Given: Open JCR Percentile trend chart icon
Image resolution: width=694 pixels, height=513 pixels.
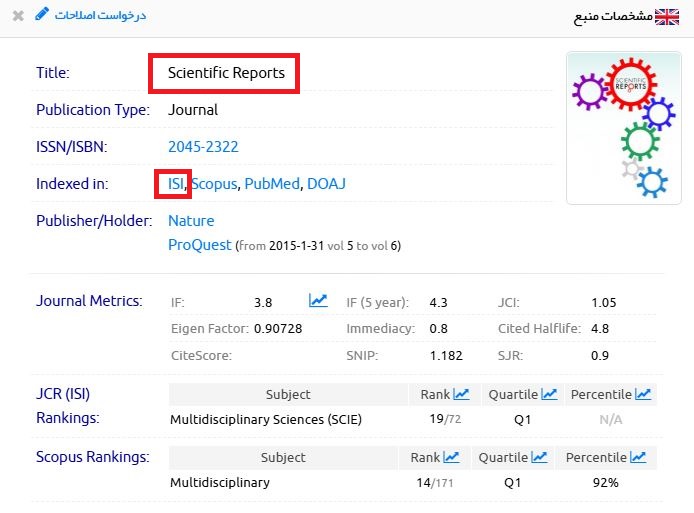Looking at the screenshot, I should tap(643, 395).
